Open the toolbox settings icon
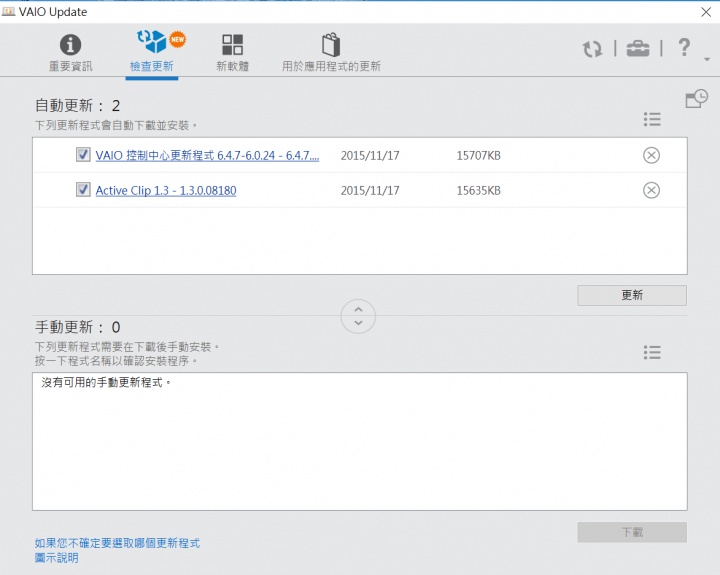Image resolution: width=720 pixels, height=575 pixels. coord(638,48)
